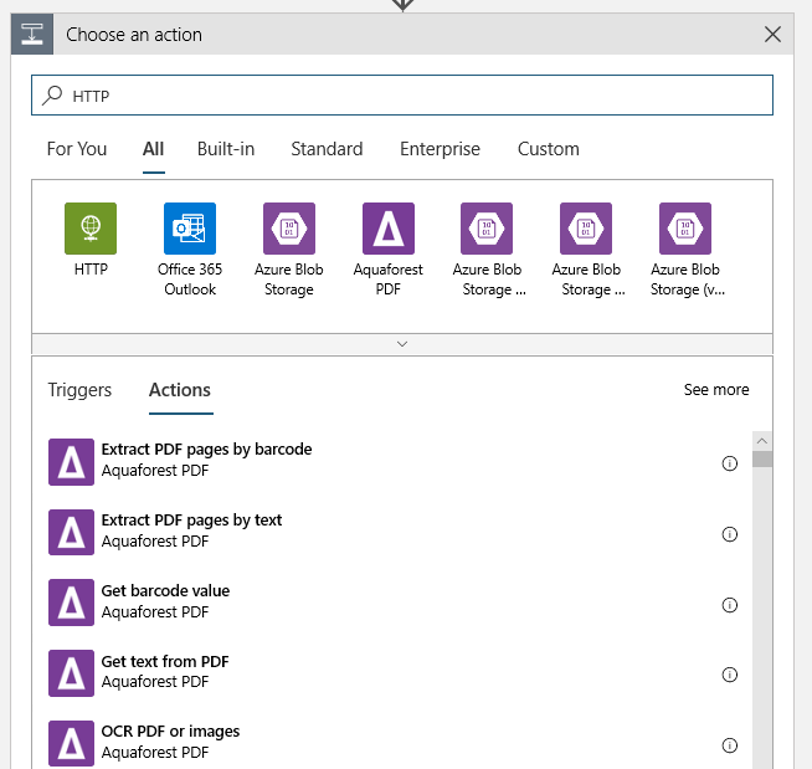
Task: Expand details for Get text from PDF
Action: coord(729,674)
